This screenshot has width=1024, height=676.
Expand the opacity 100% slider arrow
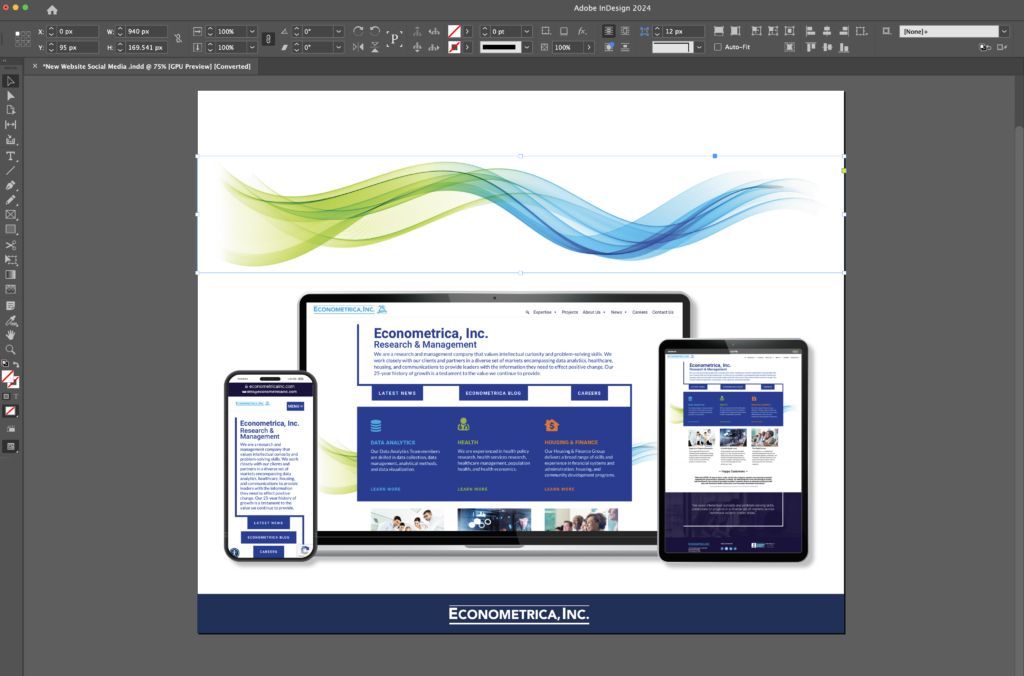tap(589, 47)
